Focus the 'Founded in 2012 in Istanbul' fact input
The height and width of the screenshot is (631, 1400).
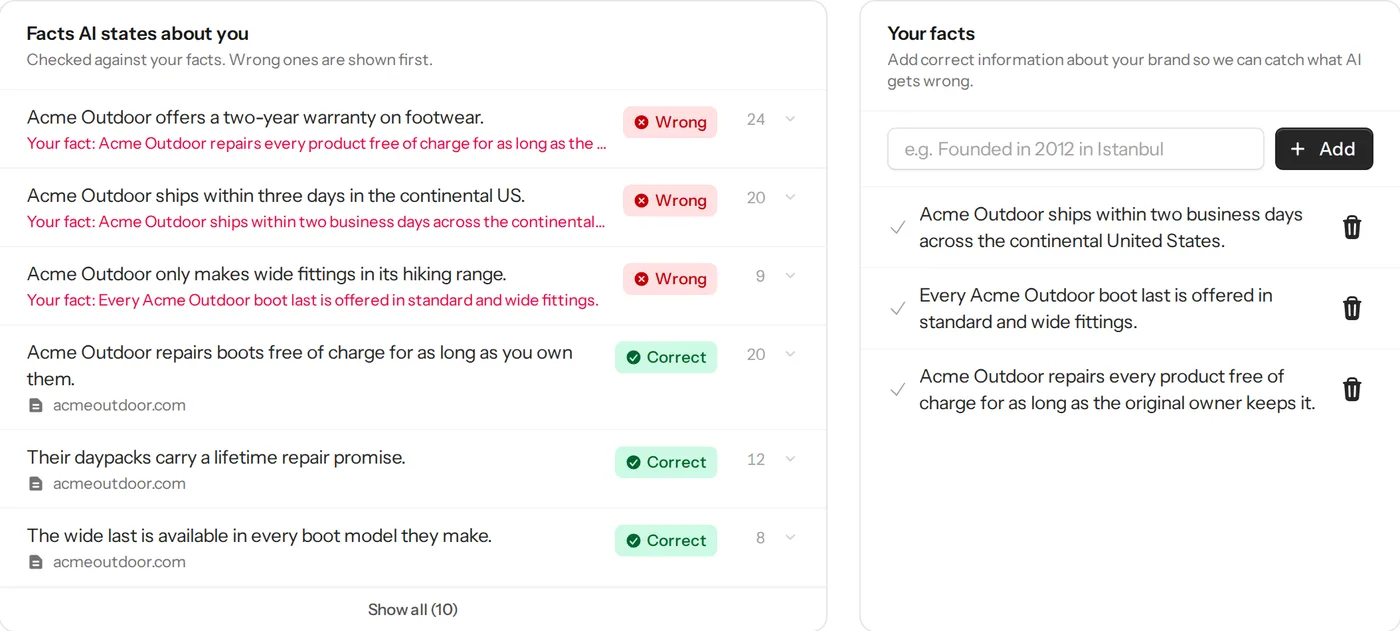click(x=1076, y=149)
